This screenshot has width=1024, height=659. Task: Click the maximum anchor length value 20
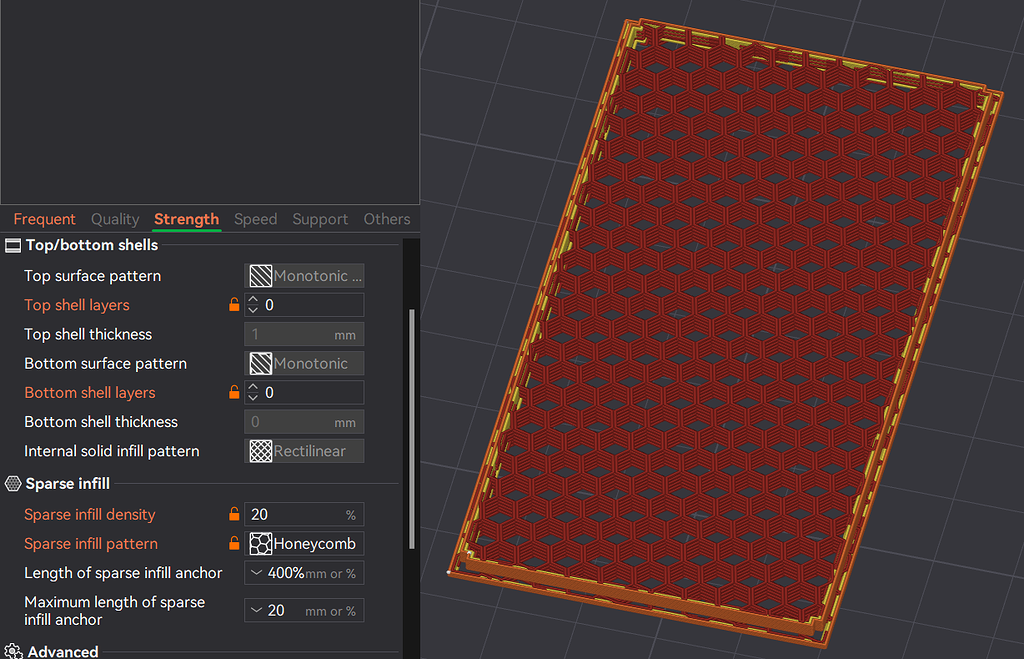pos(276,610)
